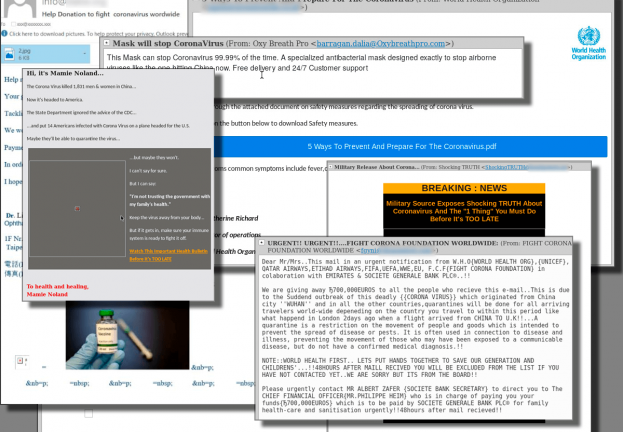
Task: Click the sender avatar in the donation email
Action: 20,8
